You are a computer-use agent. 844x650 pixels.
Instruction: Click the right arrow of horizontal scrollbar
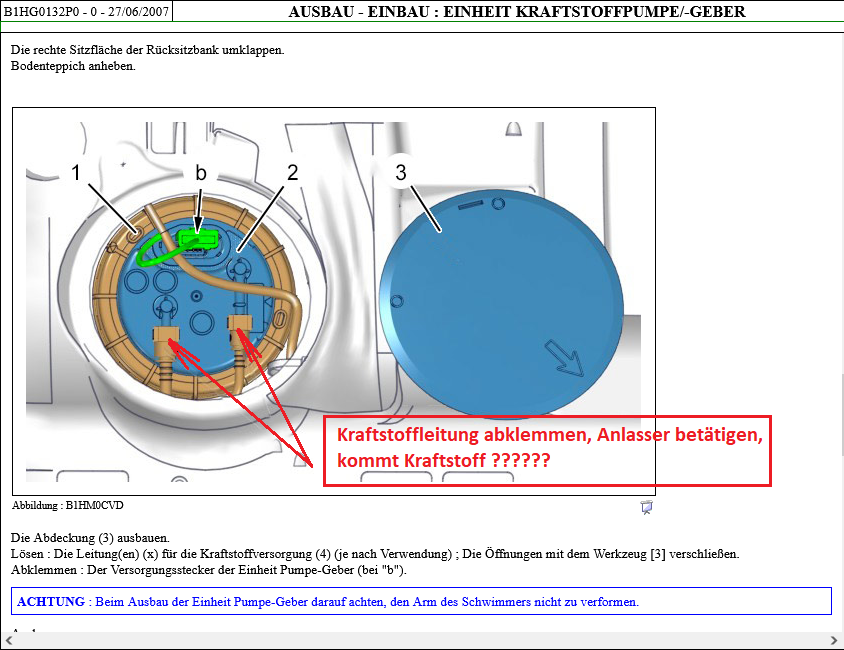click(834, 640)
